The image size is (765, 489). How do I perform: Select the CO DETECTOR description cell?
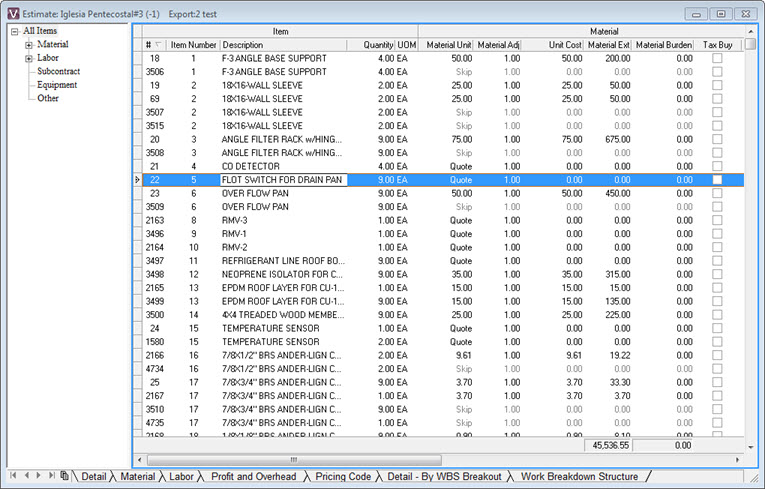click(x=283, y=166)
